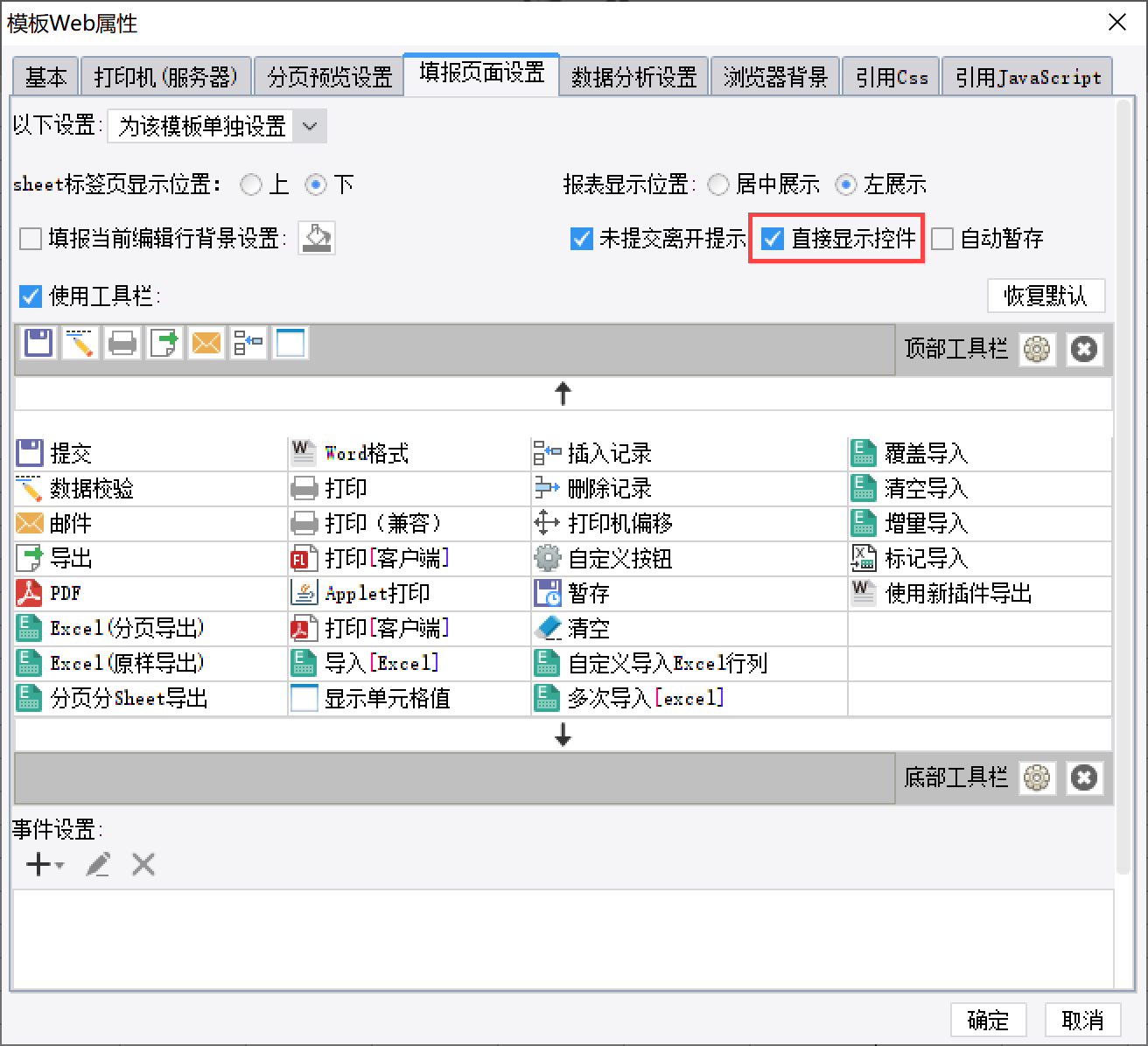Viewport: 1148px width, 1046px height.
Task: Select the PDF tool item
Action: 151,593
